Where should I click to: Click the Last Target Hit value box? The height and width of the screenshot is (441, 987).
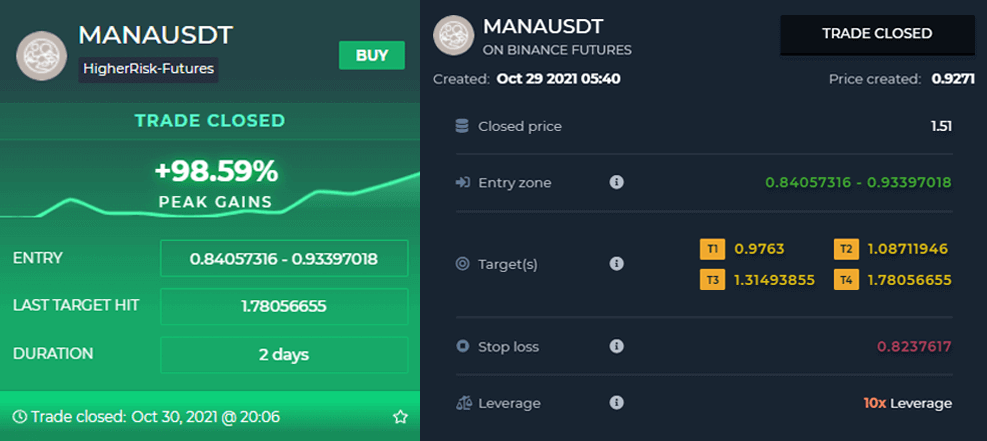[284, 306]
